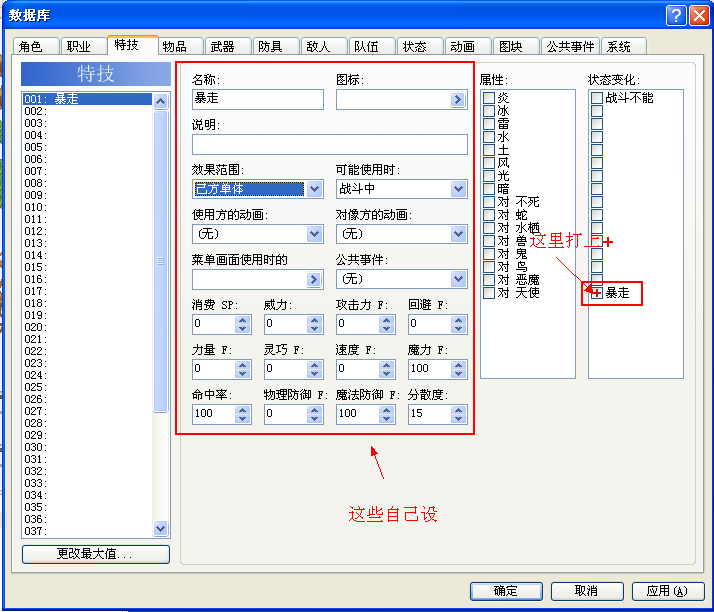Check the 对 蛇 attribute box

tap(489, 215)
